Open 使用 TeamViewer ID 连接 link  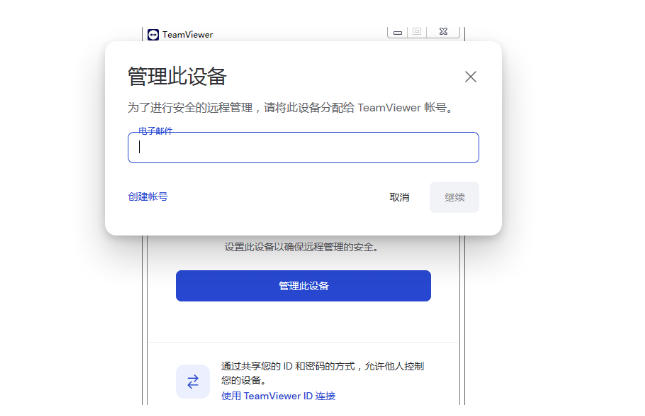click(x=278, y=396)
